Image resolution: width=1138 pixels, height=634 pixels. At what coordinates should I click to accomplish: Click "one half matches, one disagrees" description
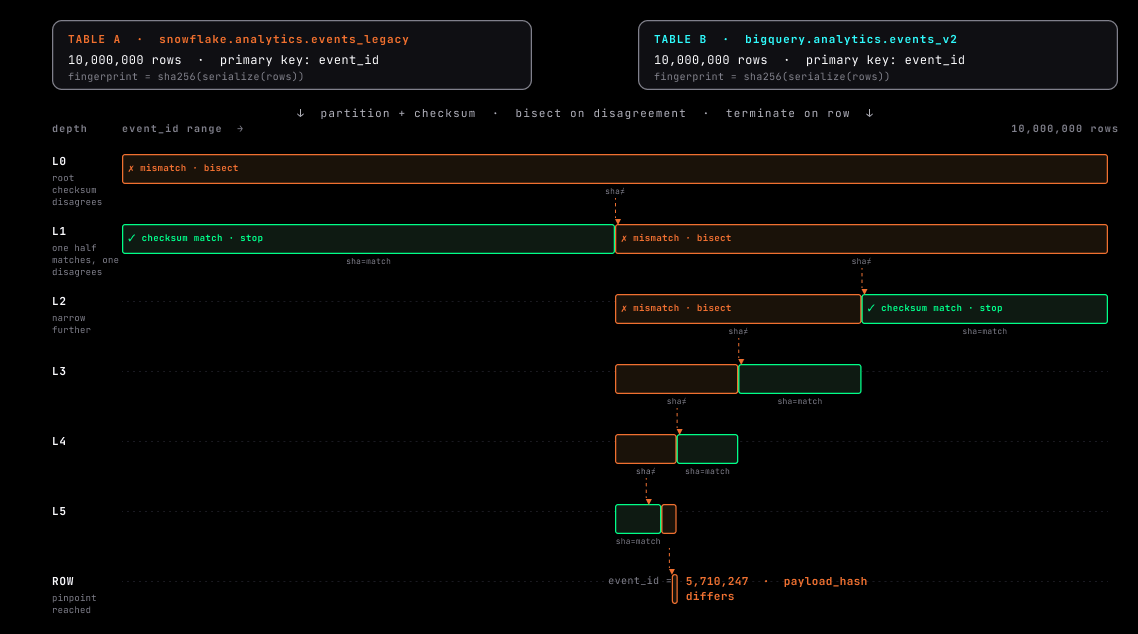[85, 260]
